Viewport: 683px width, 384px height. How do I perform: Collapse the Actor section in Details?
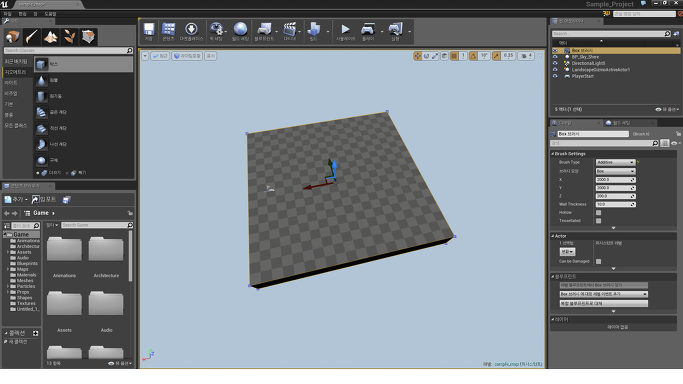553,236
